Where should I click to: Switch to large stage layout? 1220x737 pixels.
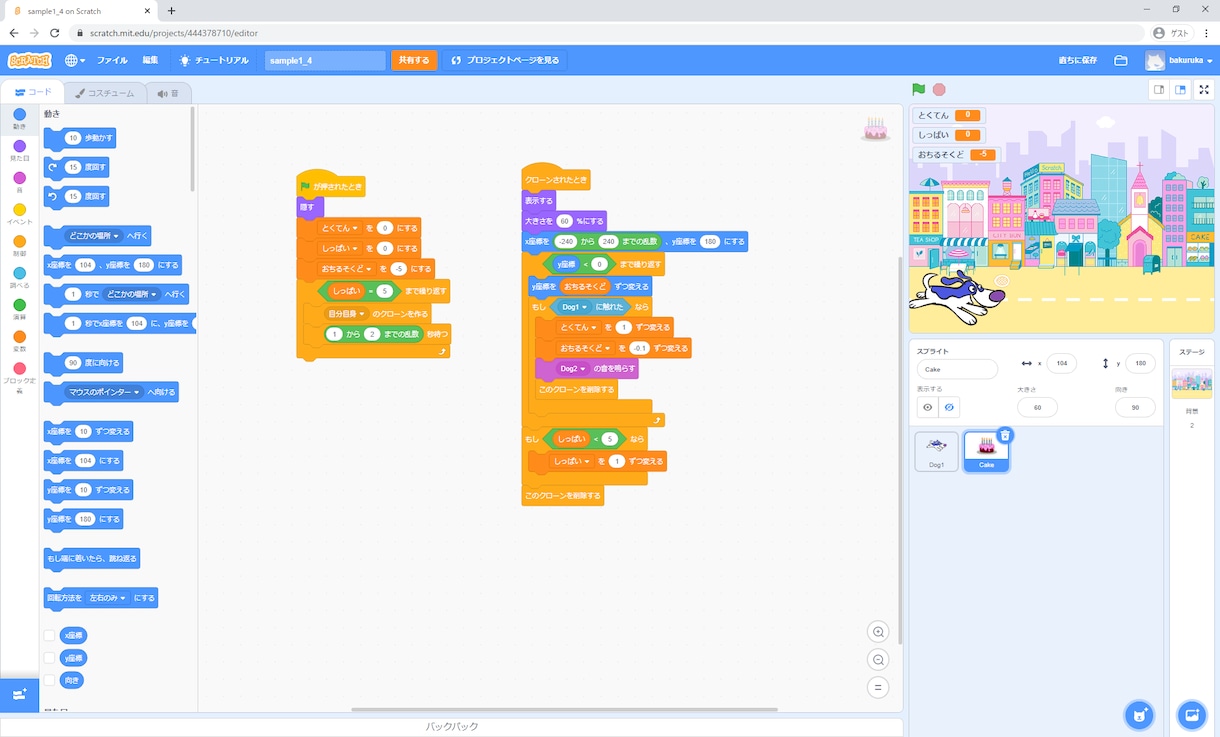click(1181, 89)
